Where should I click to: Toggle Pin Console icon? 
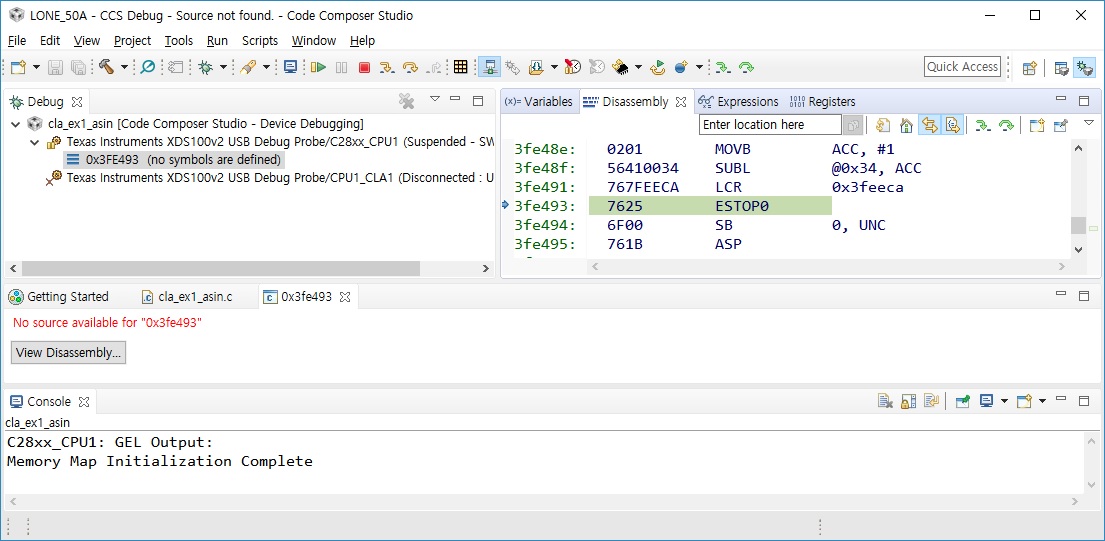coord(963,401)
